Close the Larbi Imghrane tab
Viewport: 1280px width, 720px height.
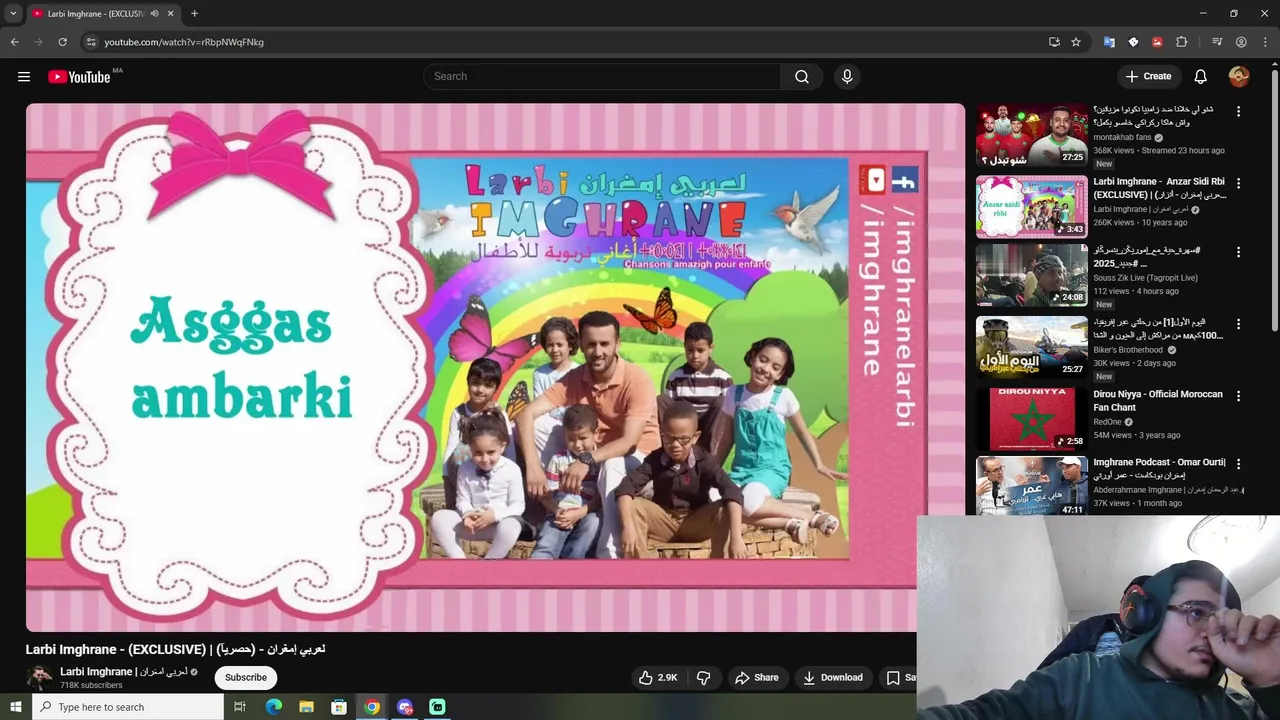click(170, 14)
